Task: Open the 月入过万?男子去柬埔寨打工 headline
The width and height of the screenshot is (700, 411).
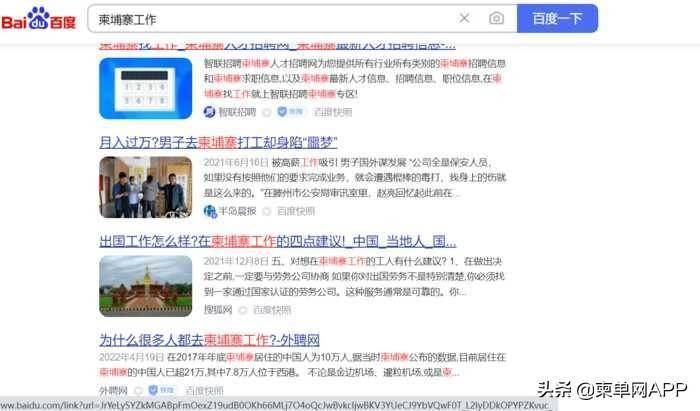Action: [x=218, y=143]
